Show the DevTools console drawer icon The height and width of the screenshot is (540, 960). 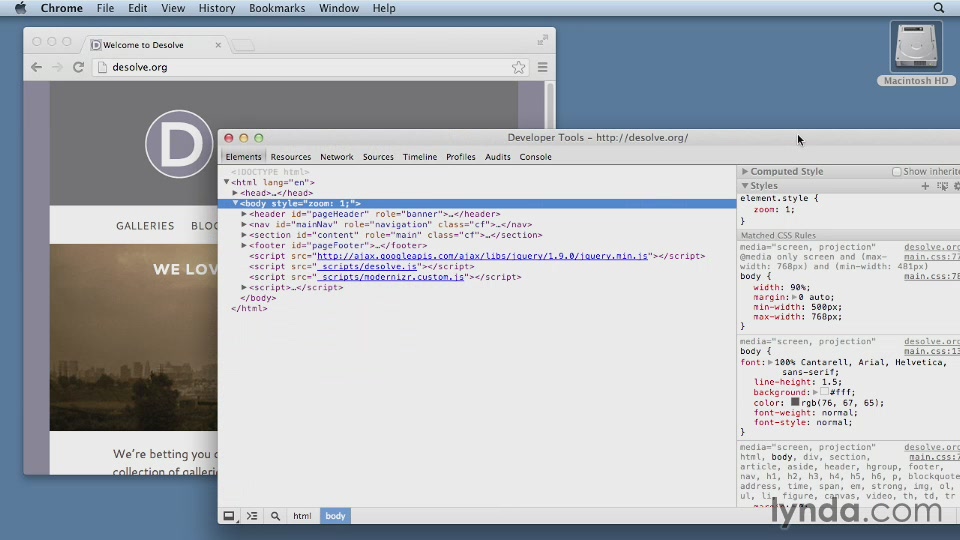[252, 516]
